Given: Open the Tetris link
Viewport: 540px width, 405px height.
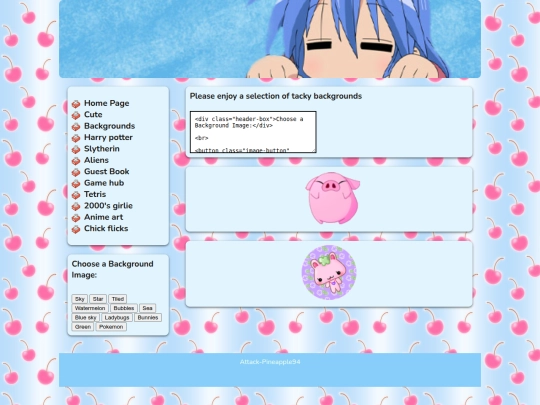Looking at the screenshot, I should coord(95,194).
